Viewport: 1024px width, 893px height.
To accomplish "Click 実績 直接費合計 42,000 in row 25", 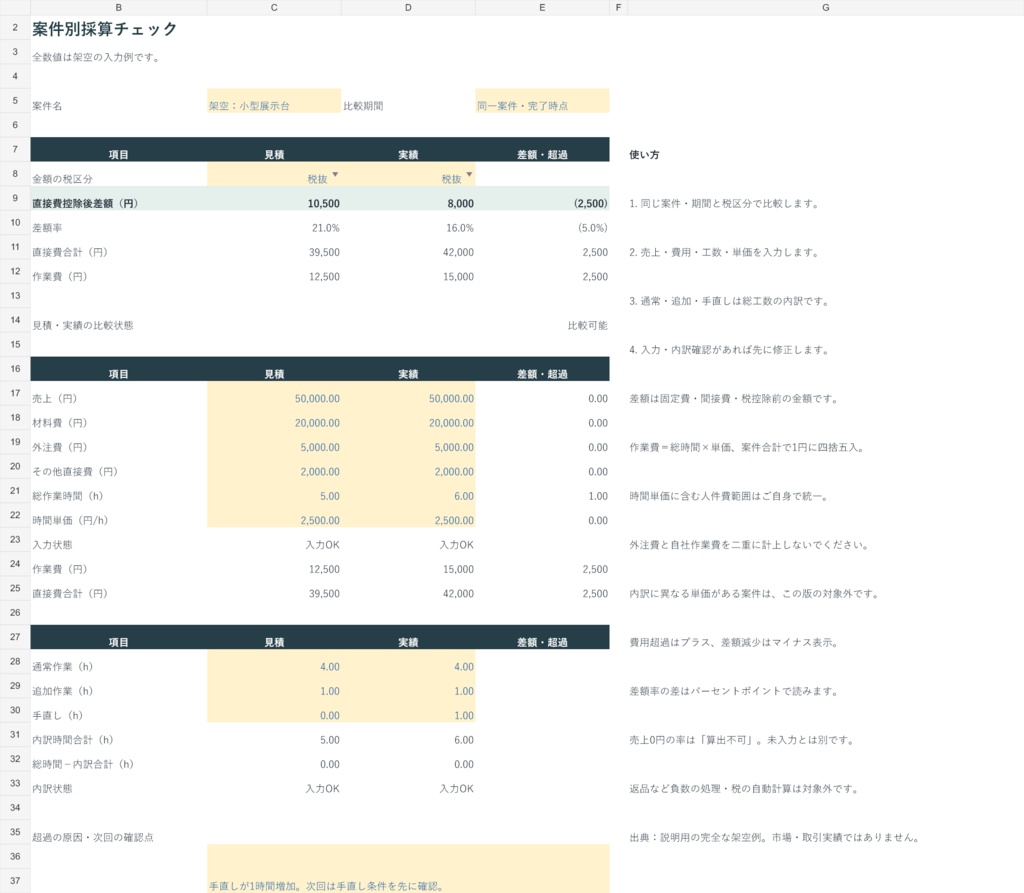I will point(458,594).
